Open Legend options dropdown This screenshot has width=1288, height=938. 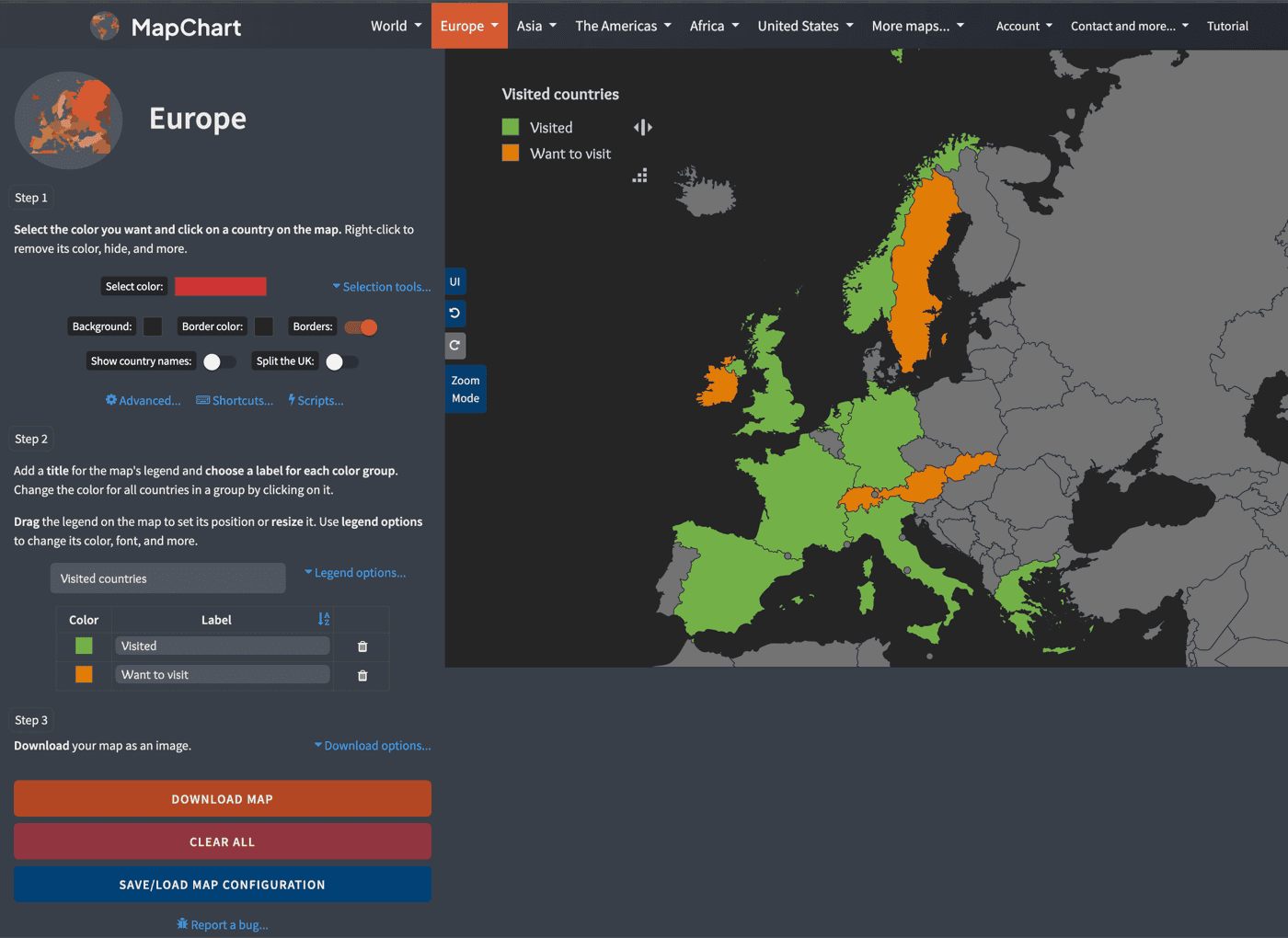coord(355,573)
